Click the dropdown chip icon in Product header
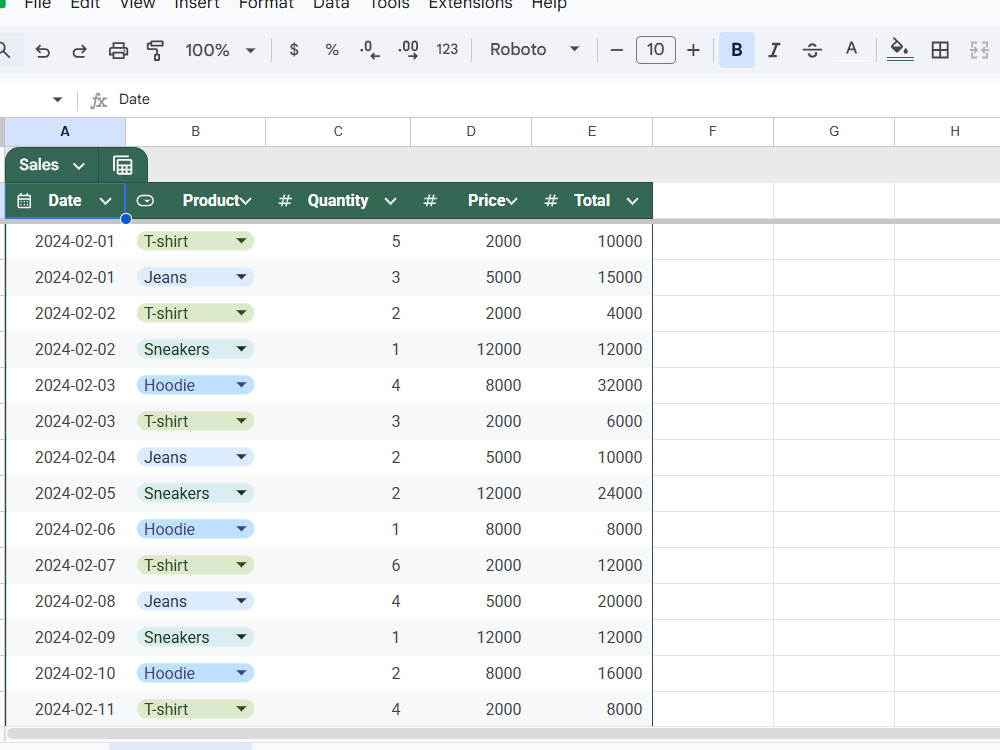Screen dimensions: 1000x750 (x=145, y=201)
